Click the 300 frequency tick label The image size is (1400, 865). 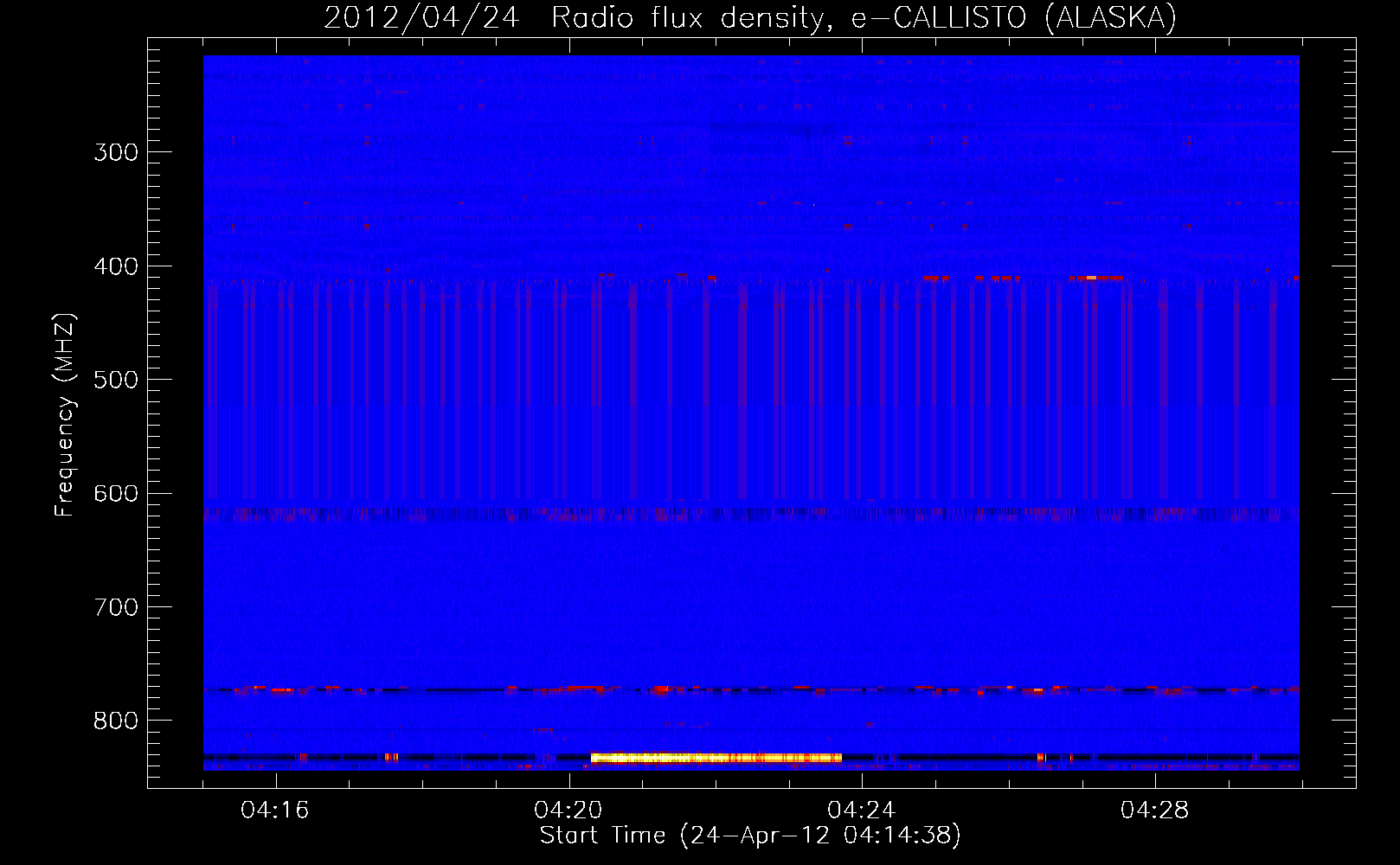pos(116,152)
